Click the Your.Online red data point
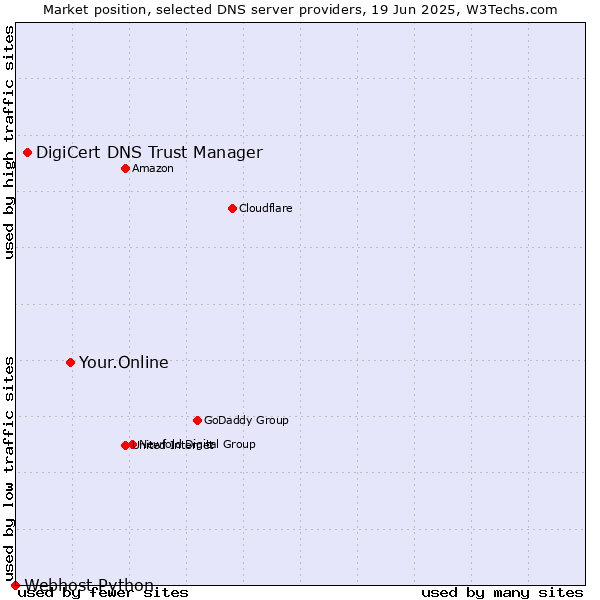This screenshot has height=600, width=600. point(70,362)
